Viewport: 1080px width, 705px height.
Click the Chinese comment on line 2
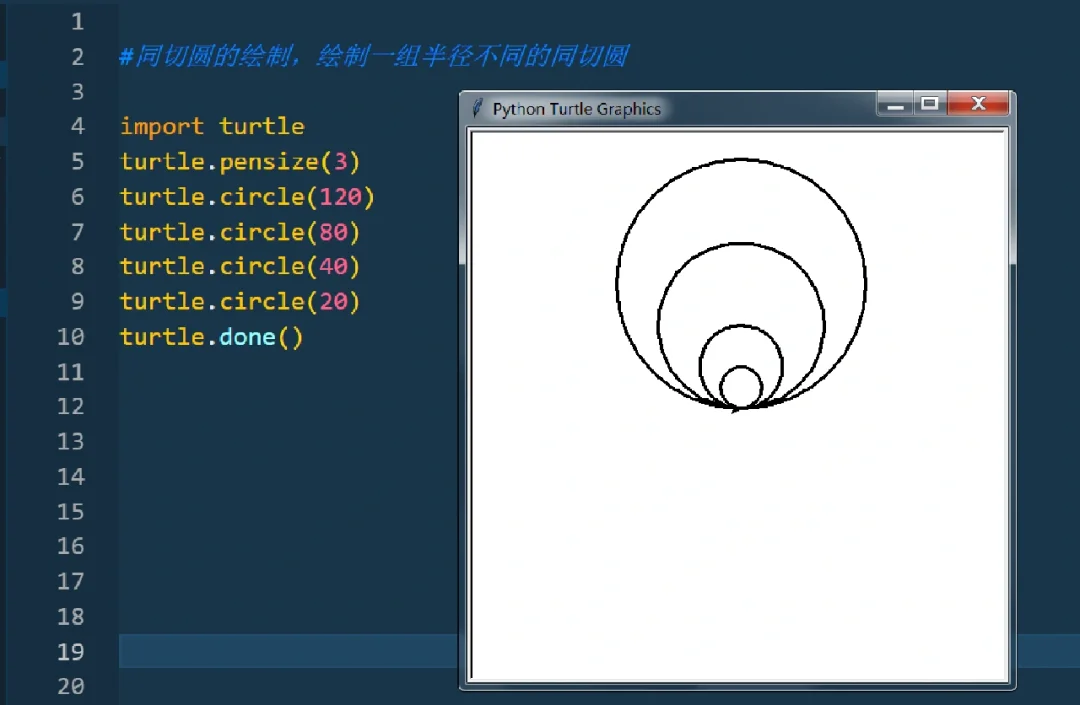point(373,56)
